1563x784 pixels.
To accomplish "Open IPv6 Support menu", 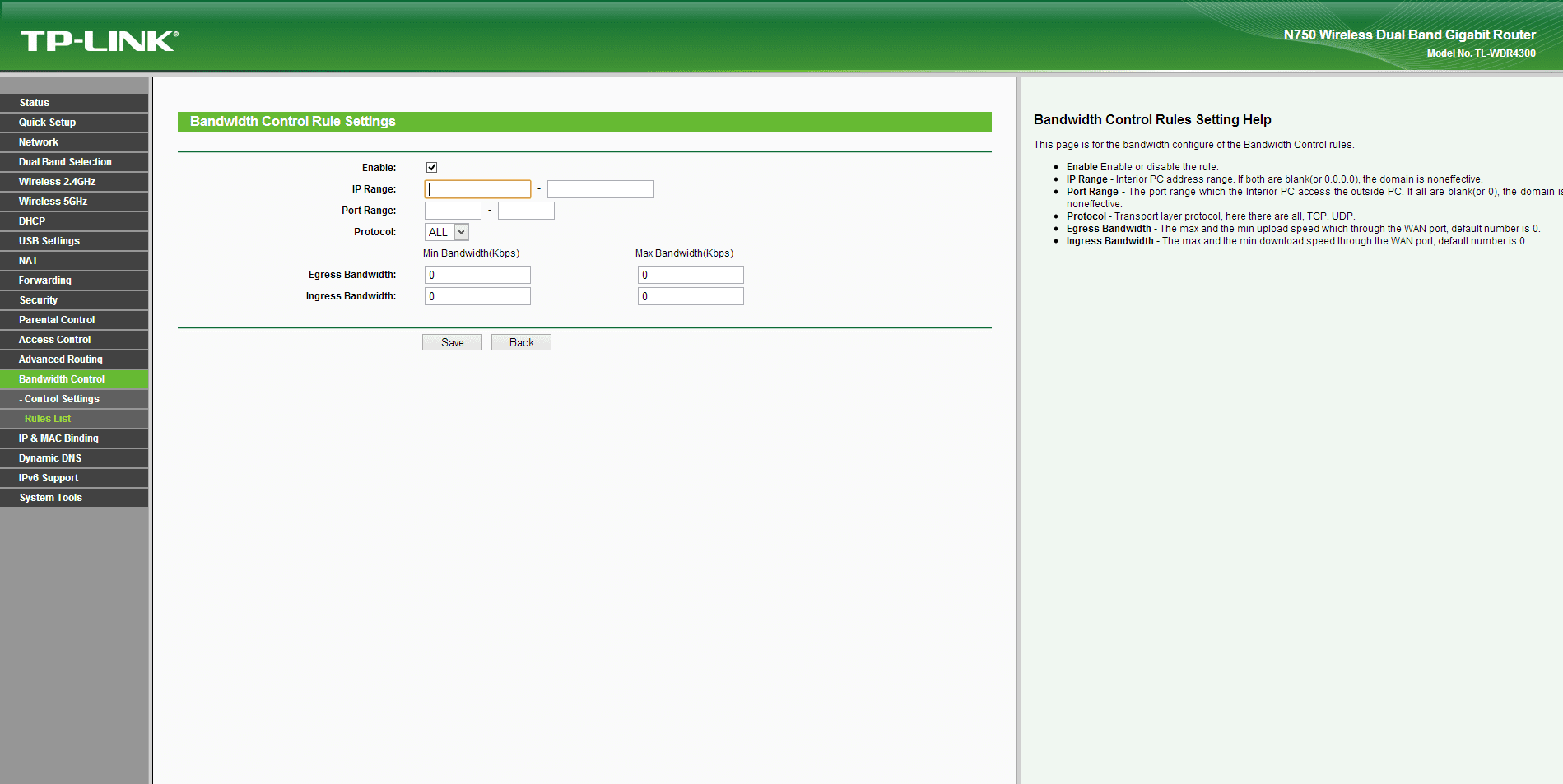I will (74, 478).
